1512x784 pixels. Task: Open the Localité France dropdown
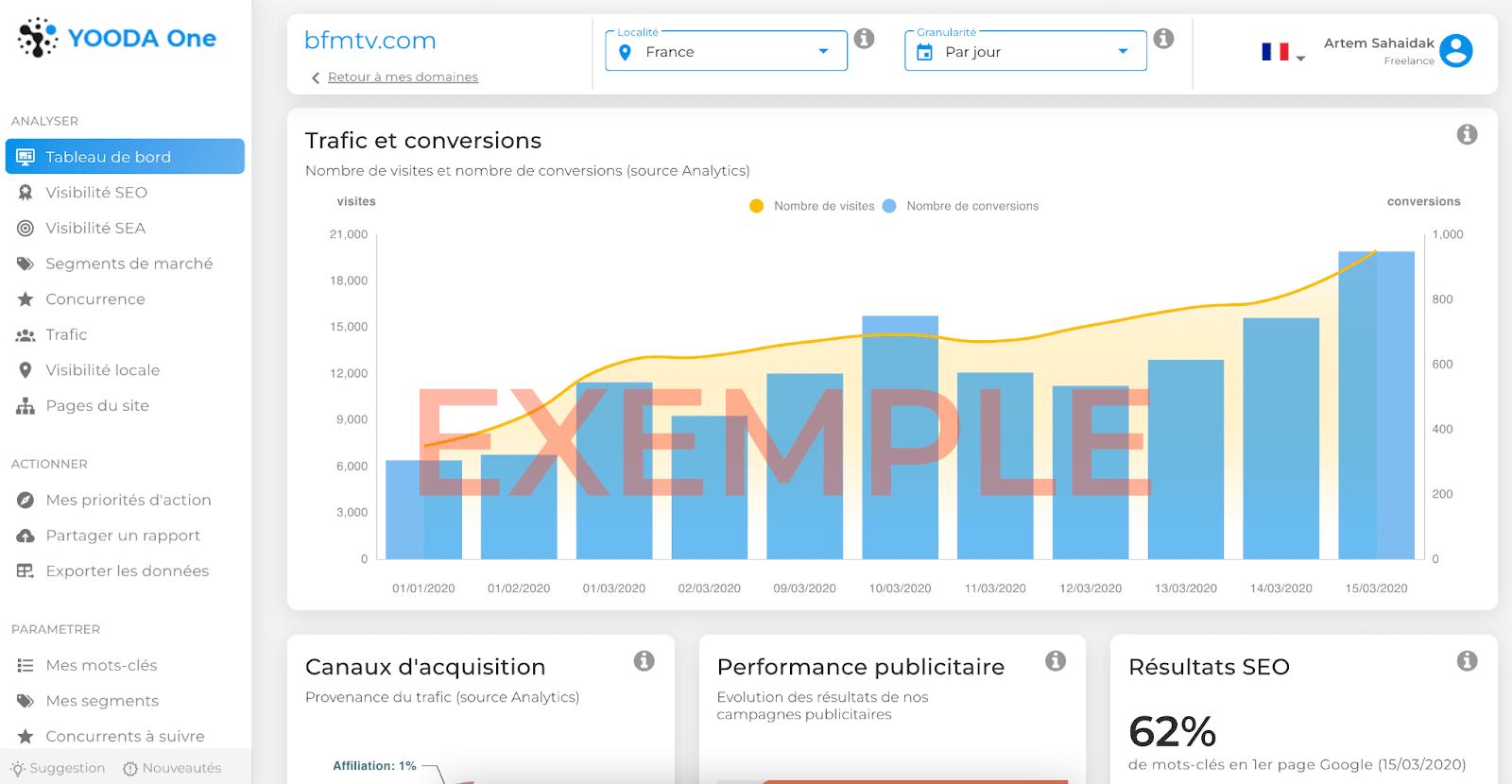pyautogui.click(x=726, y=51)
